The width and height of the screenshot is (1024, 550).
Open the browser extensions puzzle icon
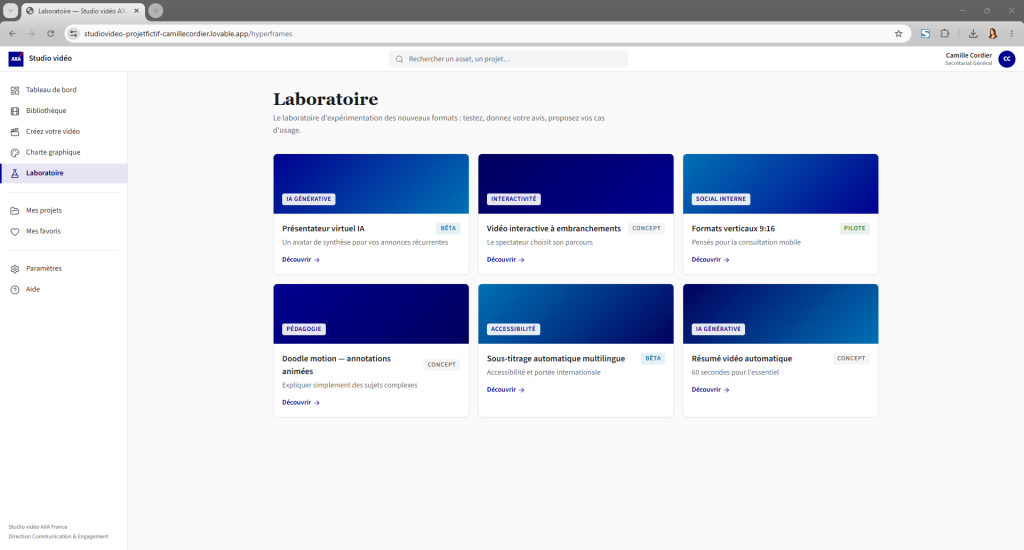click(x=945, y=33)
